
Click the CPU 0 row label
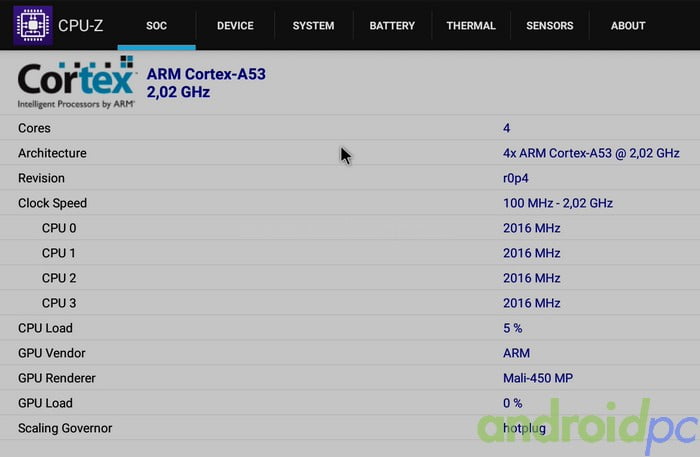[x=59, y=228]
